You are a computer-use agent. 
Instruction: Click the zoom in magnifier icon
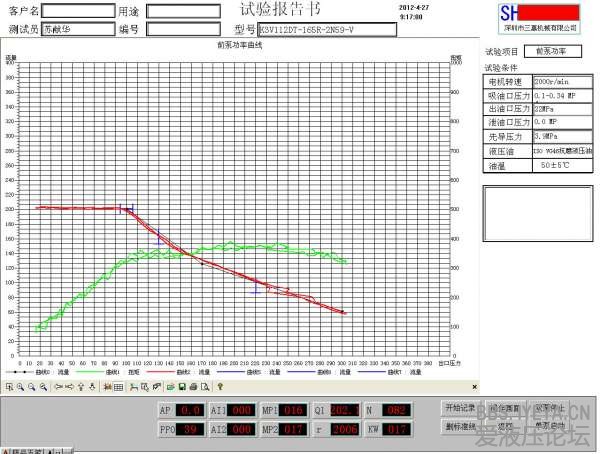point(21,386)
